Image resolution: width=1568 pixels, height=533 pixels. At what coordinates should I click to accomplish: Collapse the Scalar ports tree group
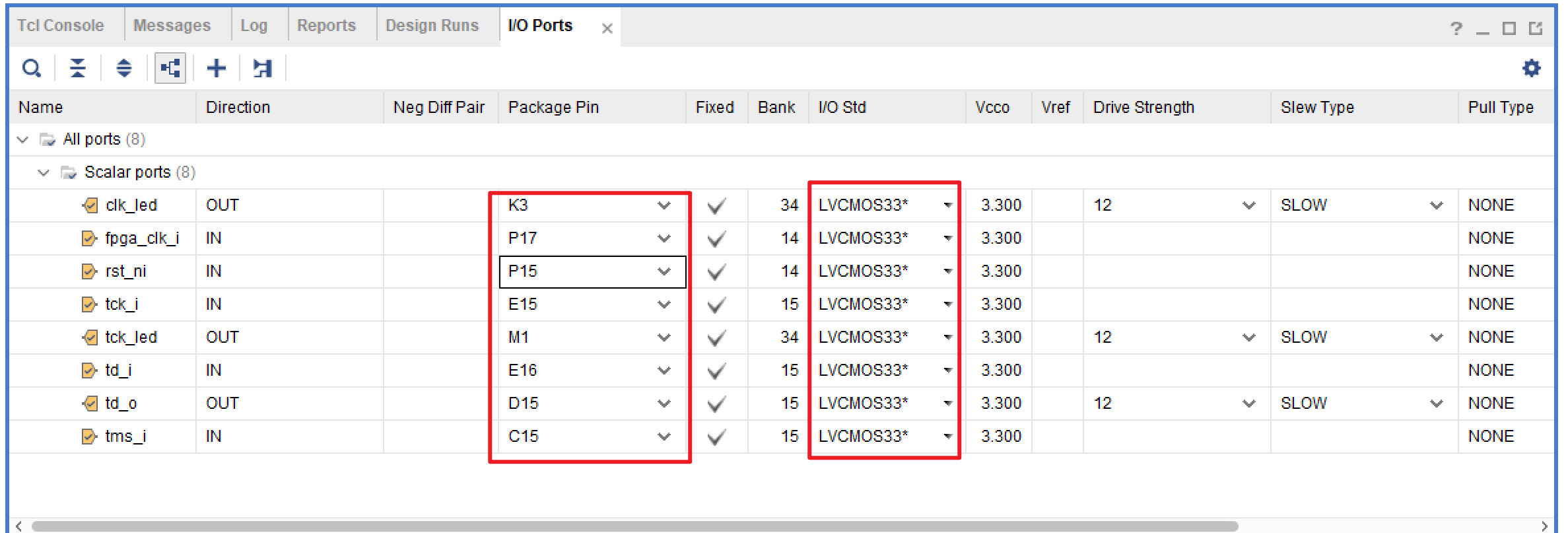[44, 172]
